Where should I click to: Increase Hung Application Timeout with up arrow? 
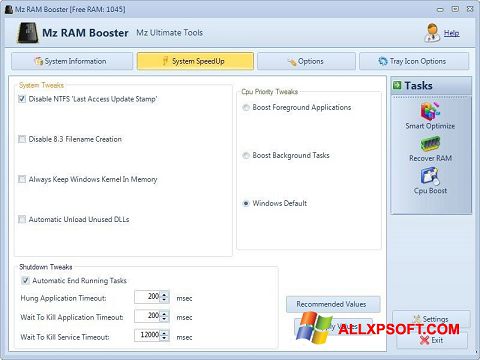(164, 294)
